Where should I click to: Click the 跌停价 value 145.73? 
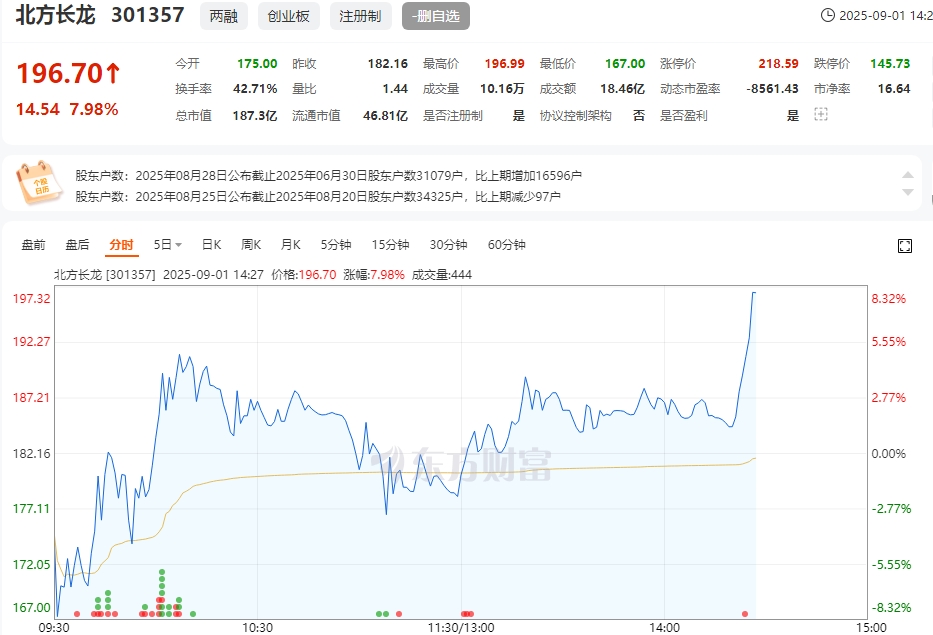point(890,64)
